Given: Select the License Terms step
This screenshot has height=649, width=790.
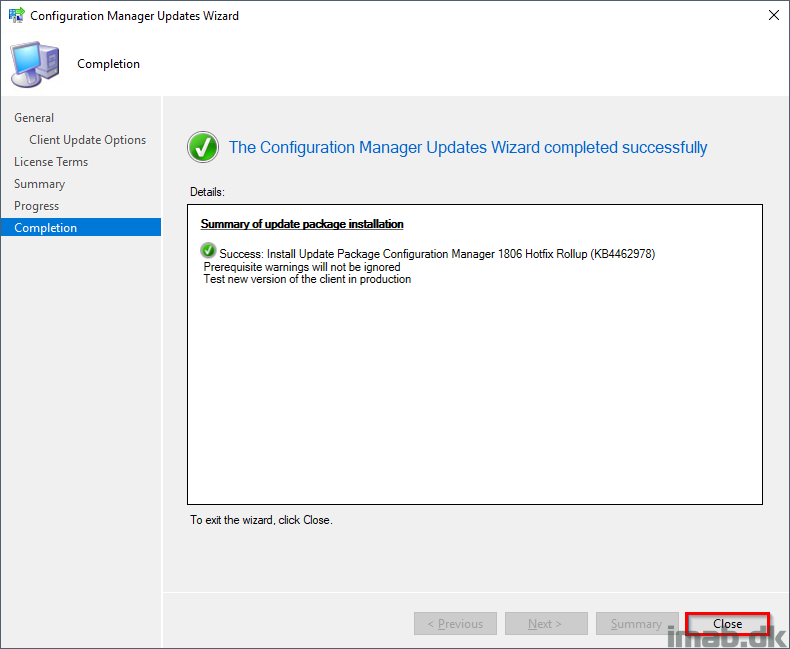Looking at the screenshot, I should pyautogui.click(x=51, y=162).
